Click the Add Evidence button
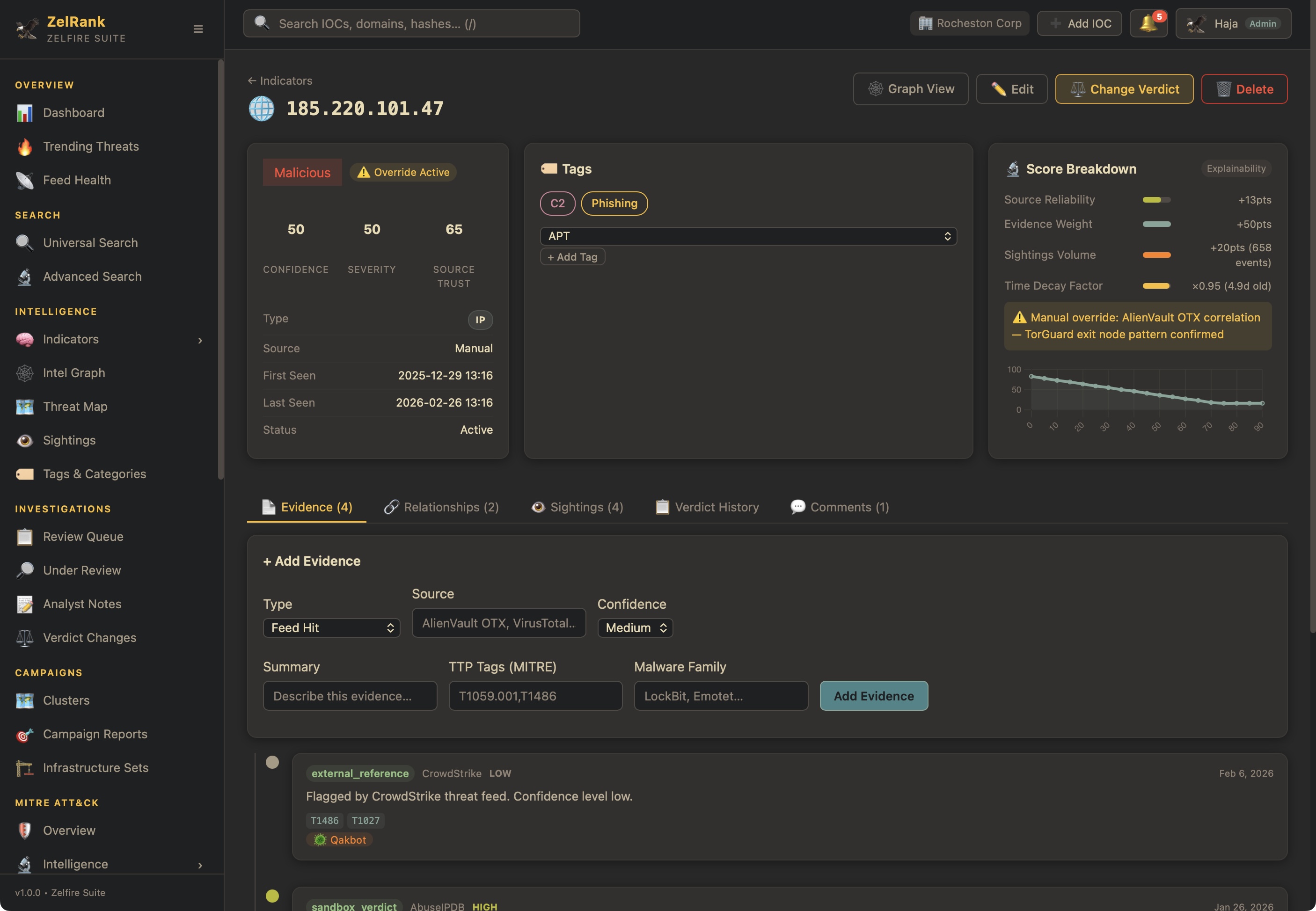1316x911 pixels. coord(874,696)
